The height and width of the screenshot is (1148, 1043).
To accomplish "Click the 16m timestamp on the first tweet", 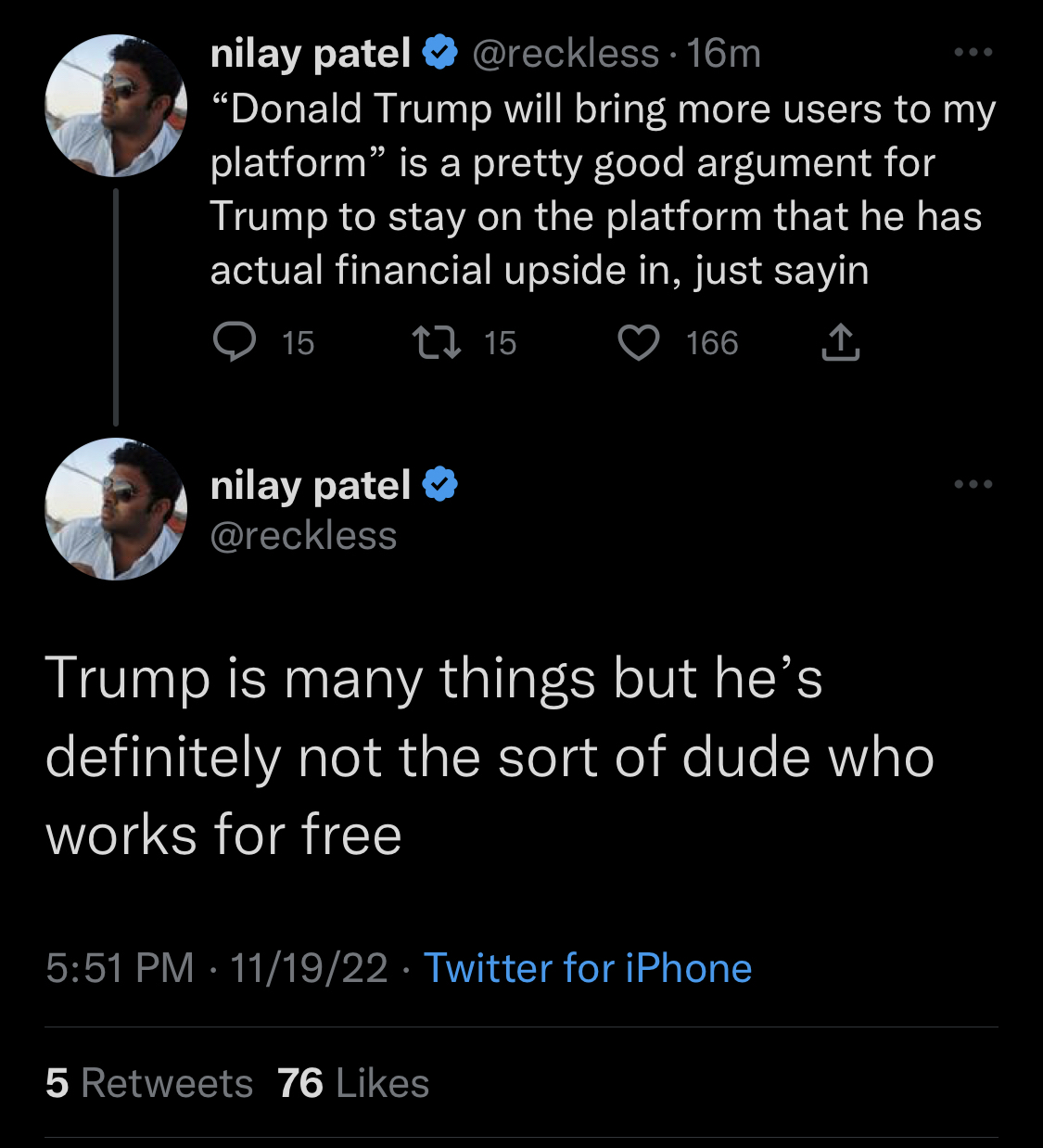I will point(724,54).
